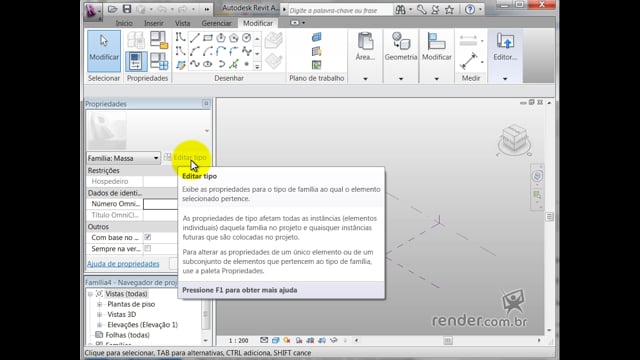Click the 'Número Omni...' value field
This screenshot has height=360, width=640.
(160, 204)
